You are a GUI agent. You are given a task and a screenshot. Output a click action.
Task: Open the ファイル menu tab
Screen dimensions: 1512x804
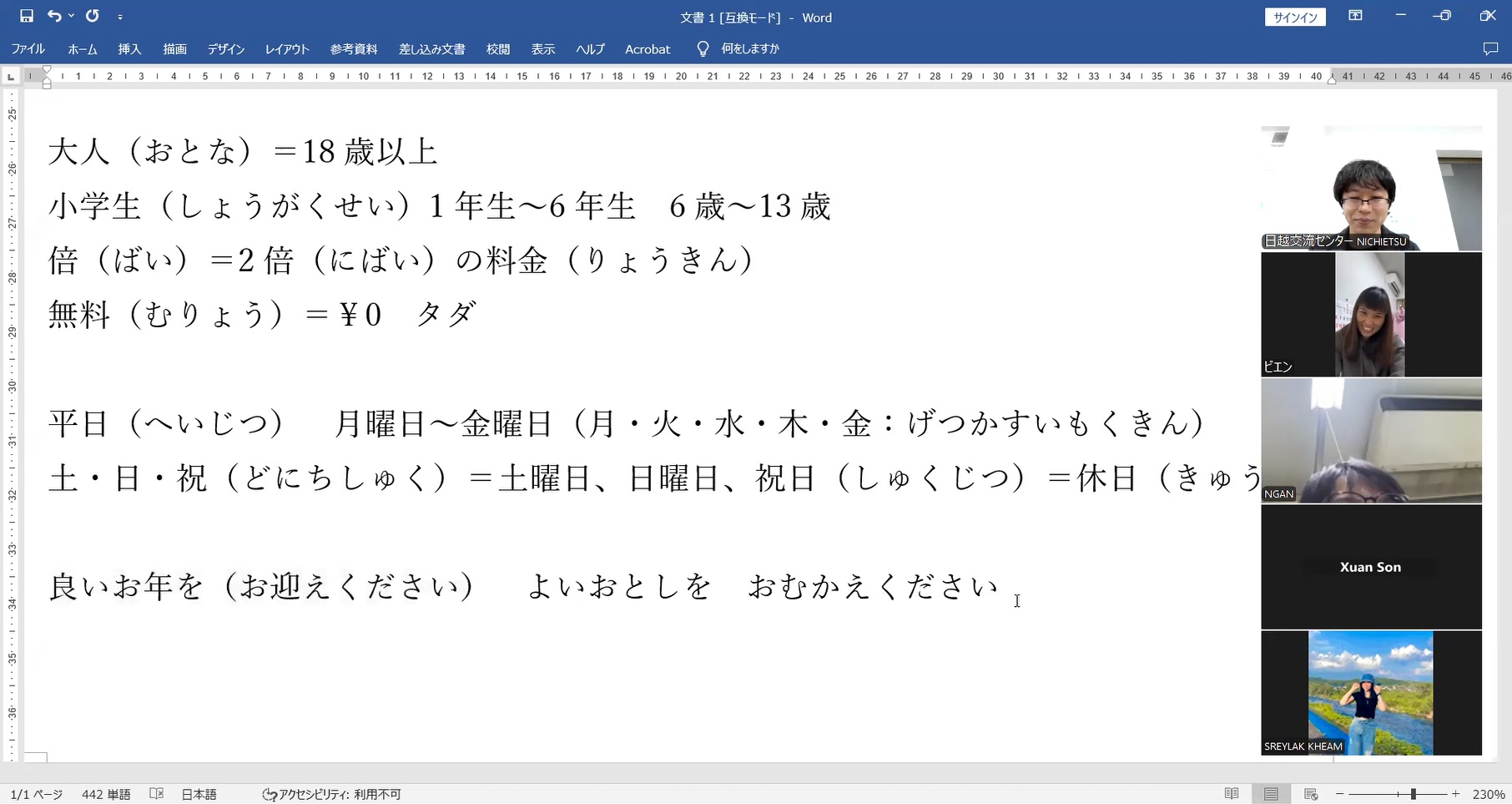click(x=28, y=49)
